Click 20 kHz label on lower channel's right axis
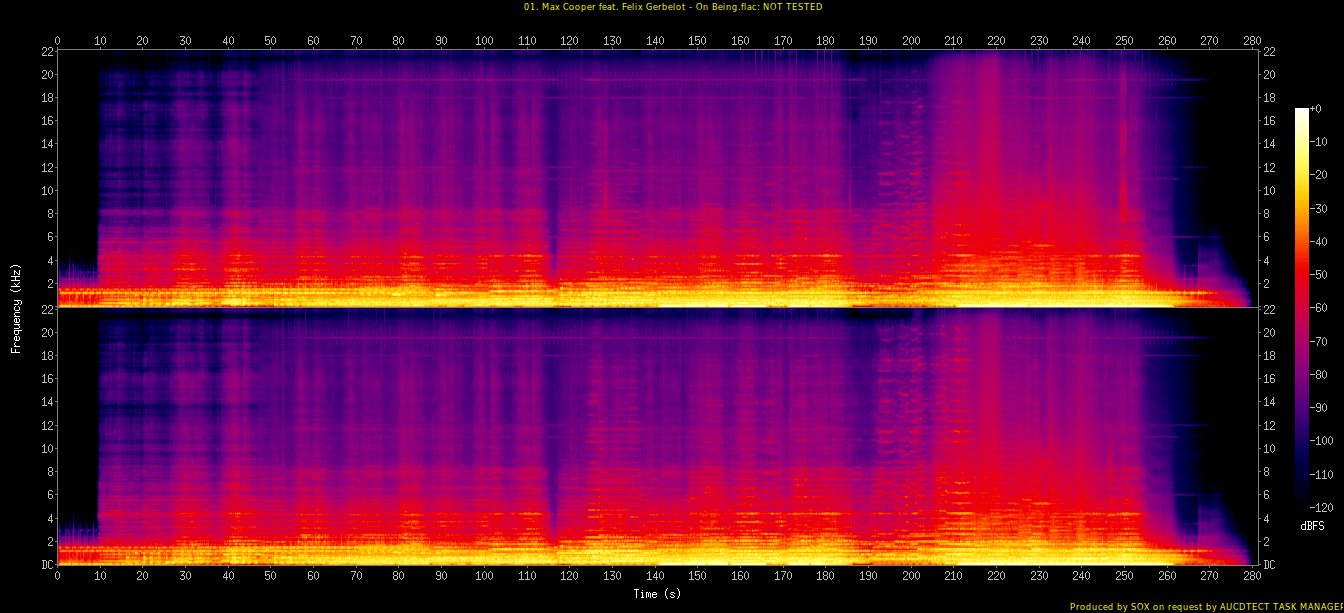The width and height of the screenshot is (1344, 613). [1270, 332]
